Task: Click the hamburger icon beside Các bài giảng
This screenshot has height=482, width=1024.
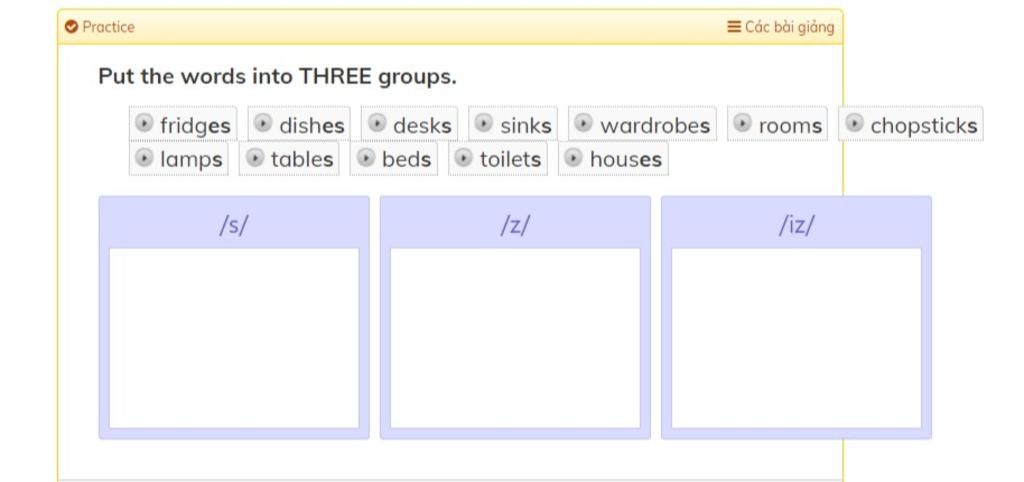Action: pos(734,27)
